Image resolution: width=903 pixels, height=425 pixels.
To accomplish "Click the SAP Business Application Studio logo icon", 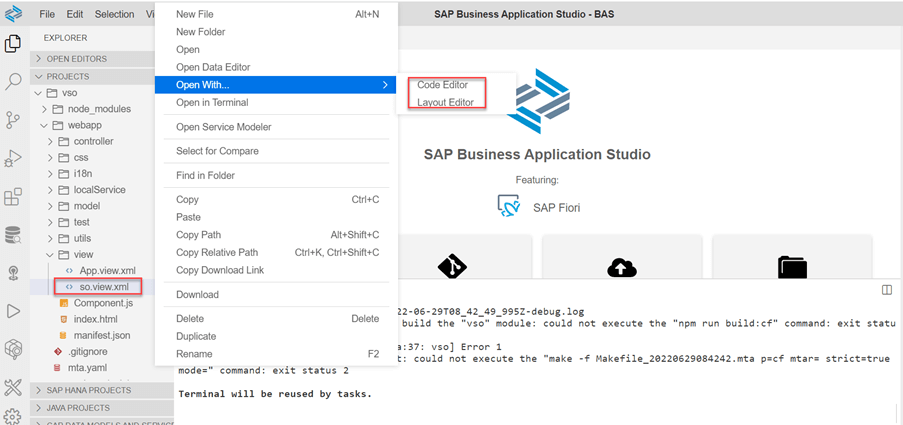I will pyautogui.click(x=13, y=12).
